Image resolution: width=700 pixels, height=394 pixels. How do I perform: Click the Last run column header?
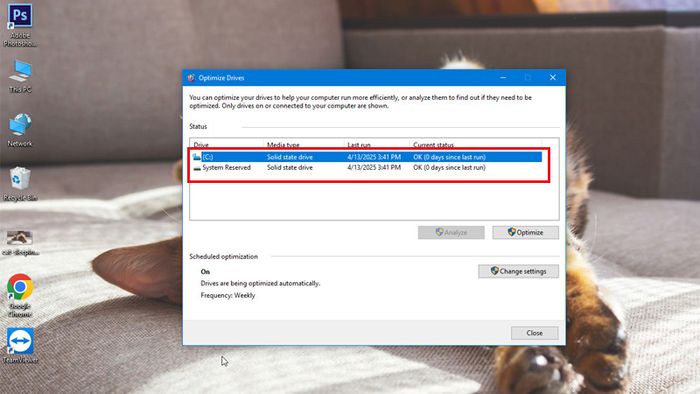[359, 145]
